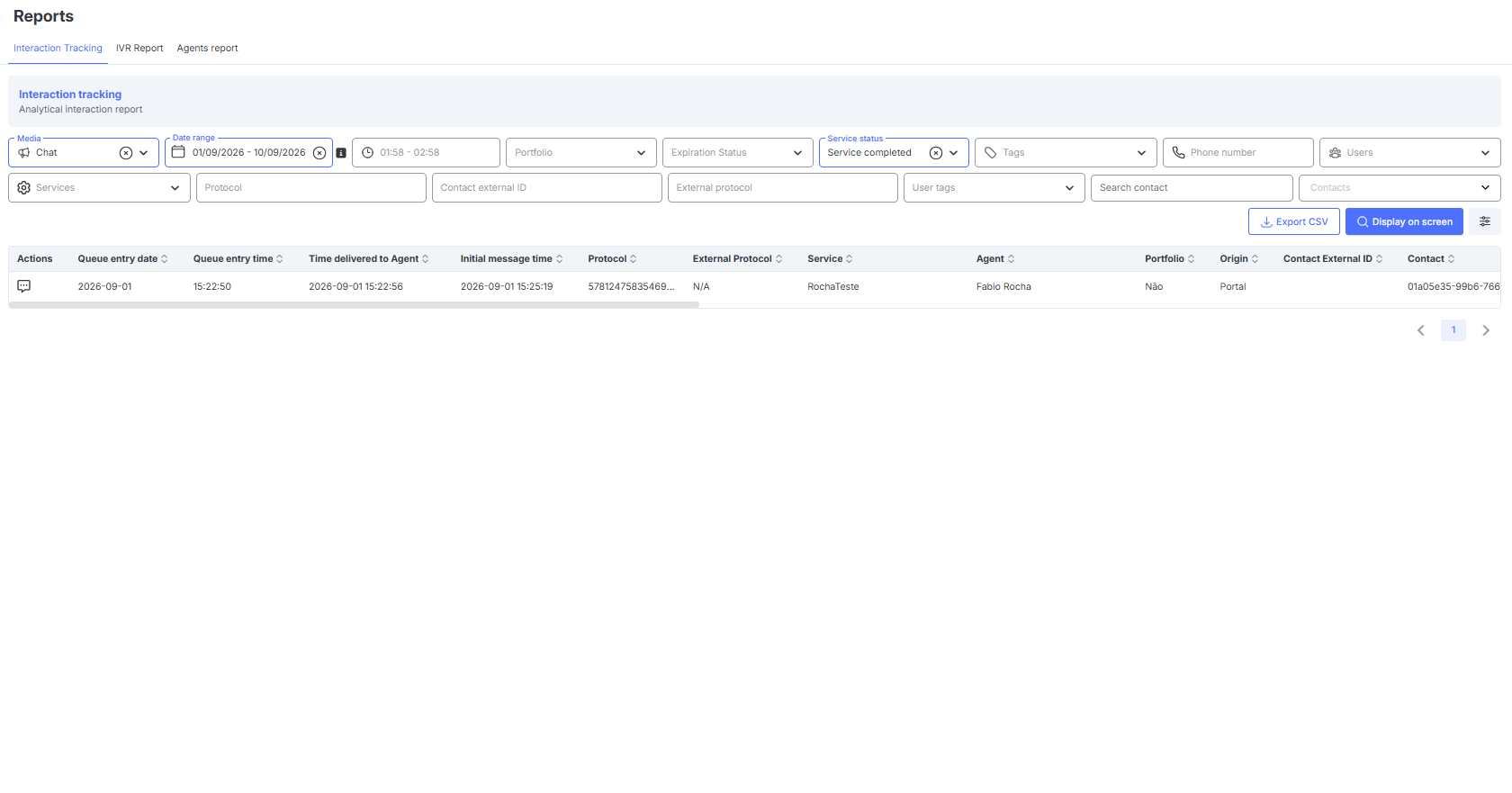This screenshot has width=1512, height=793.
Task: Focus the Phone number field
Action: pos(1238,153)
